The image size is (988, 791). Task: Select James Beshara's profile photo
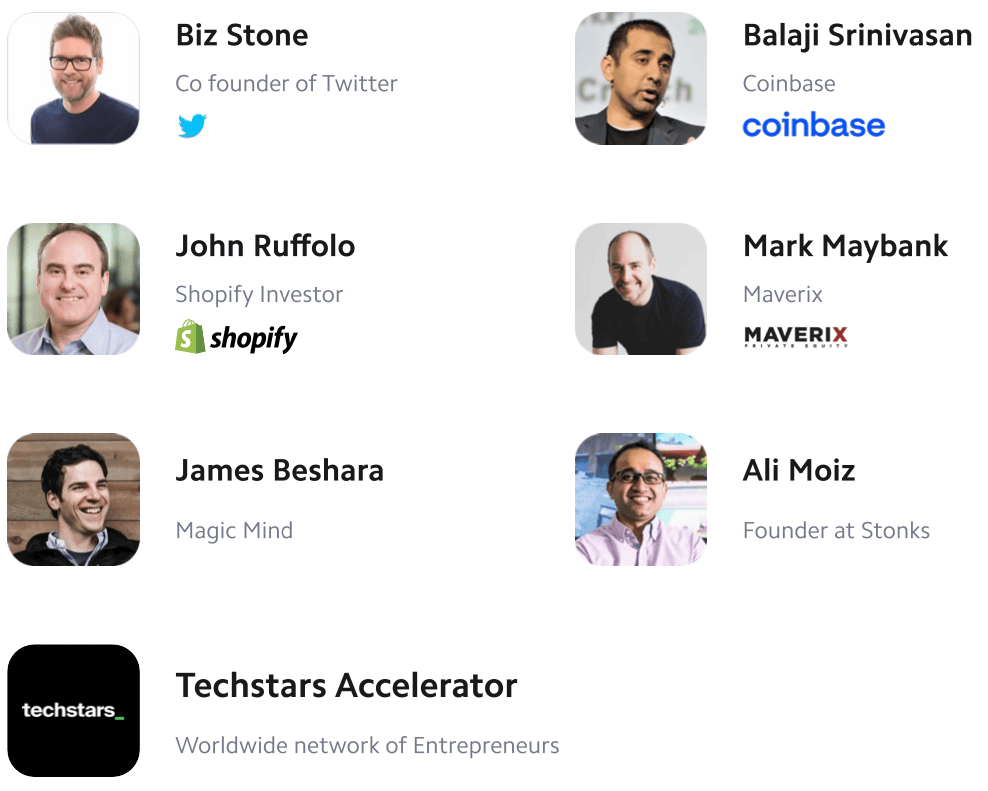[73, 499]
